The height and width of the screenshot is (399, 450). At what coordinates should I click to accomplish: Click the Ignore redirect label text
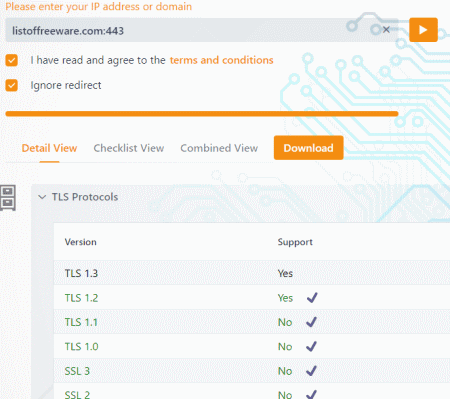[x=66, y=85]
